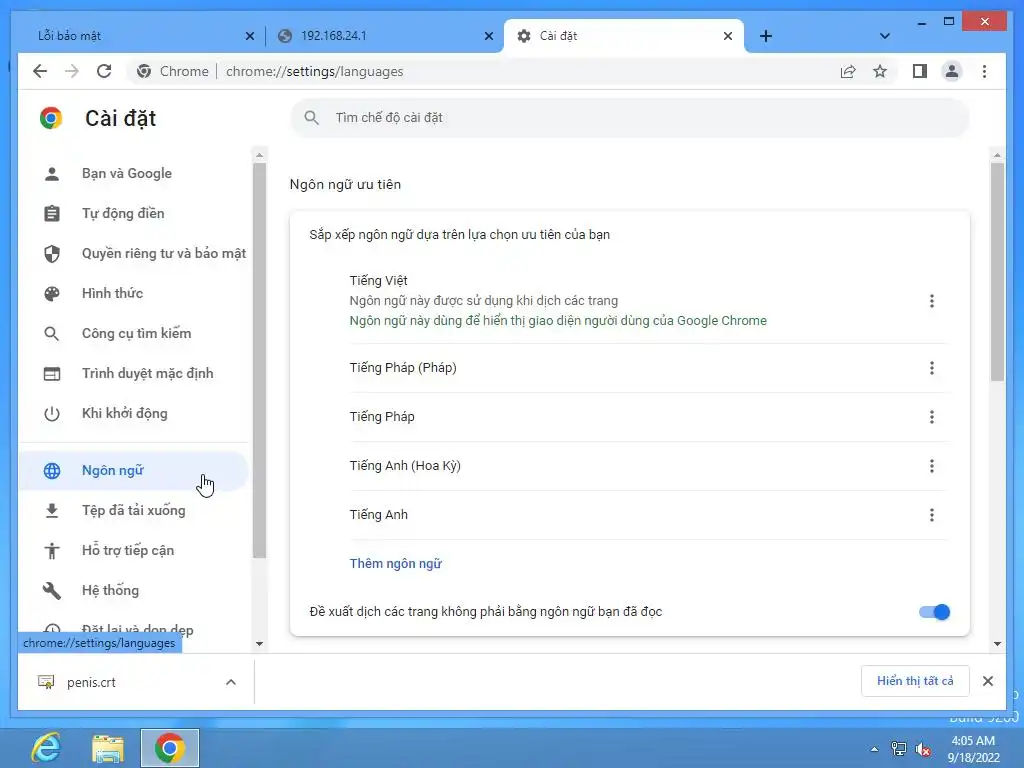Open more actions for Tiếng Pháp (Pháp)
Image resolution: width=1024 pixels, height=768 pixels.
932,368
